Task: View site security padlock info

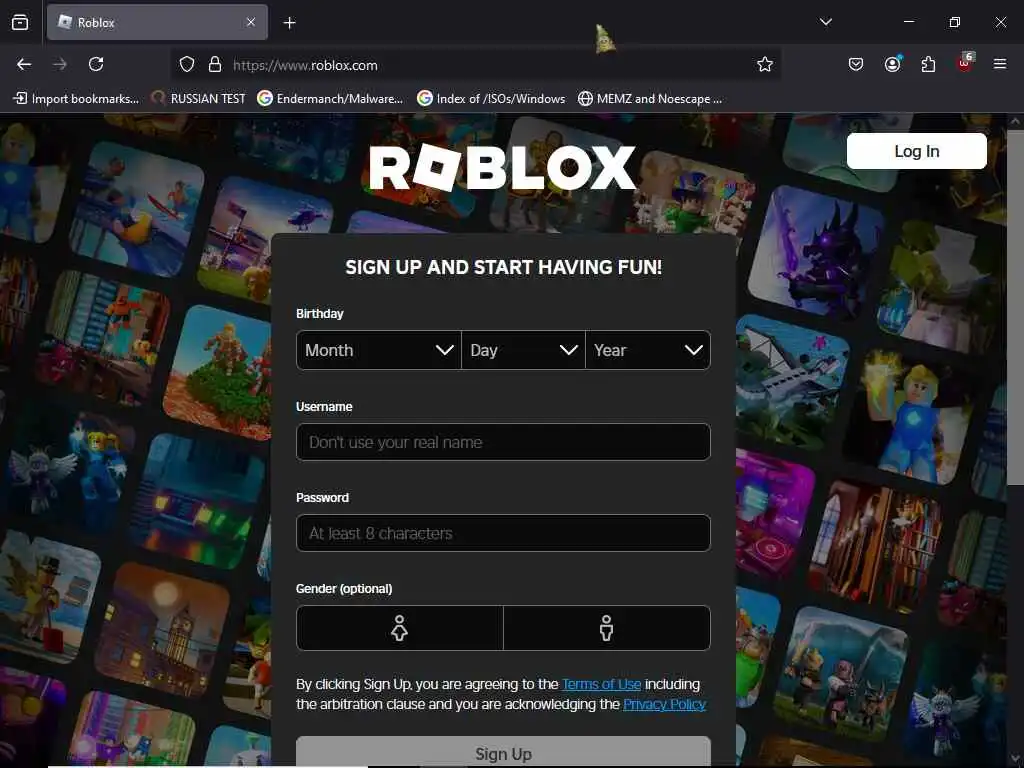Action: point(215,65)
